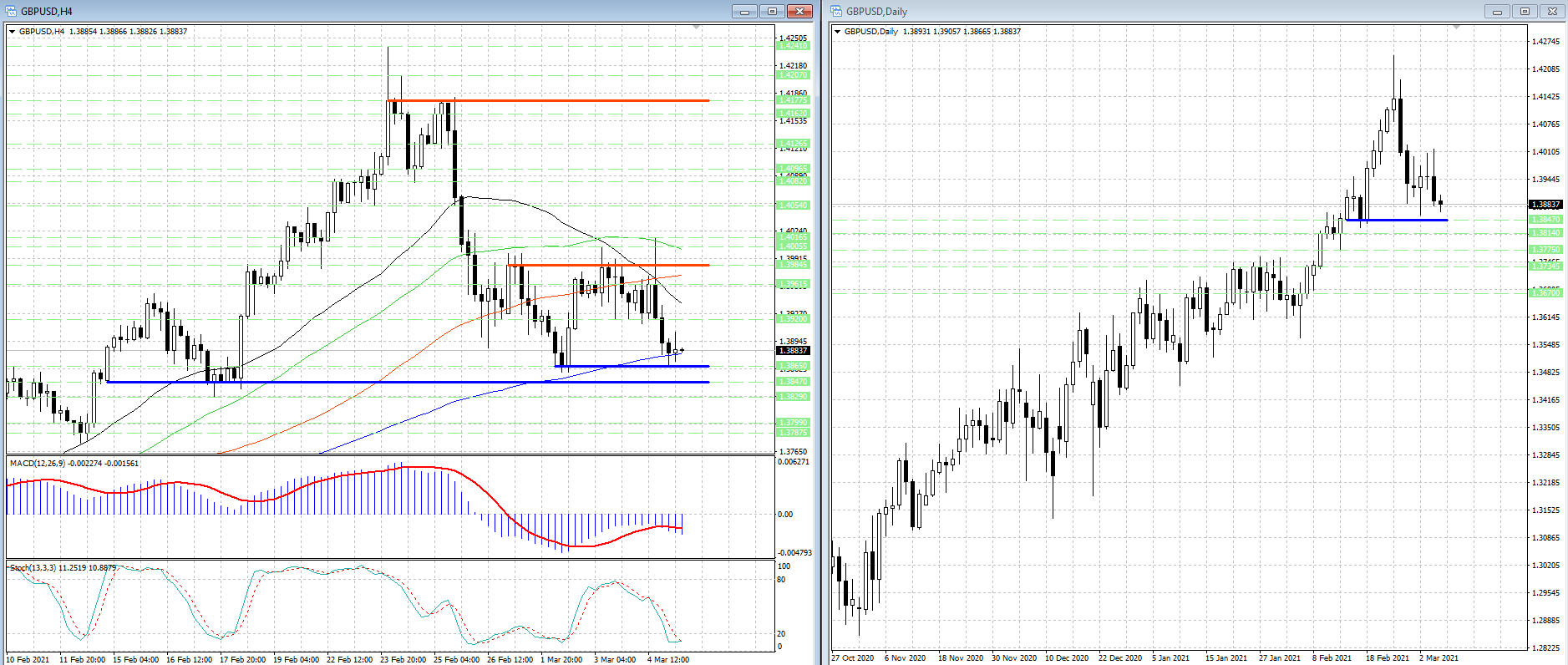
Task: Minimize the GBPUSD,H4 chart window
Action: pyautogui.click(x=744, y=11)
